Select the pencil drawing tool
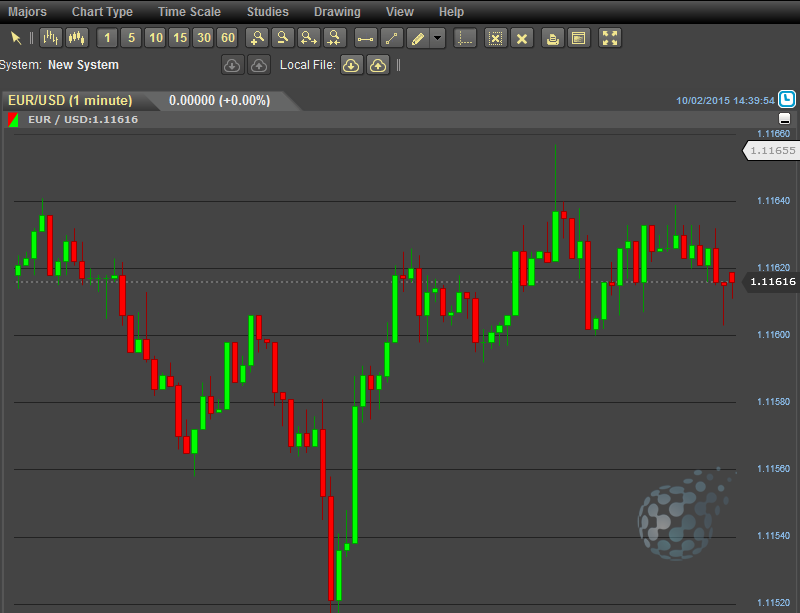Screen dimensions: 800x613 click(418, 38)
